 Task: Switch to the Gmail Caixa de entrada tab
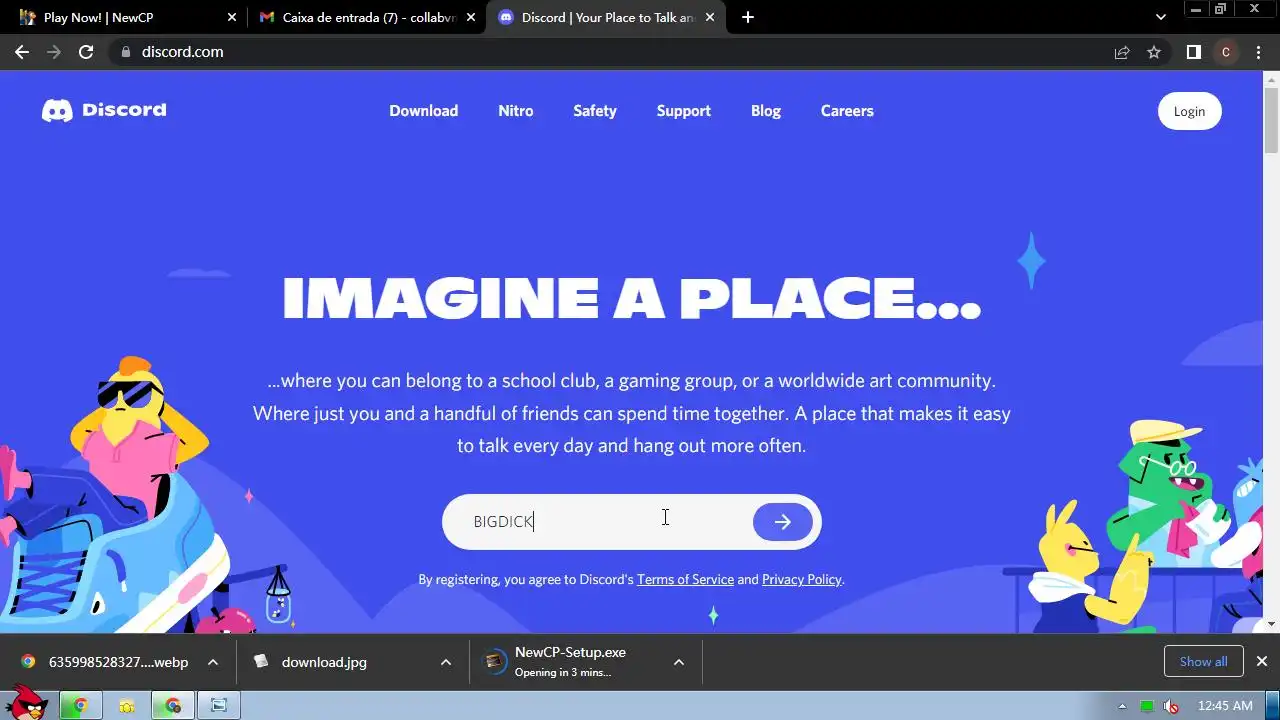367,17
